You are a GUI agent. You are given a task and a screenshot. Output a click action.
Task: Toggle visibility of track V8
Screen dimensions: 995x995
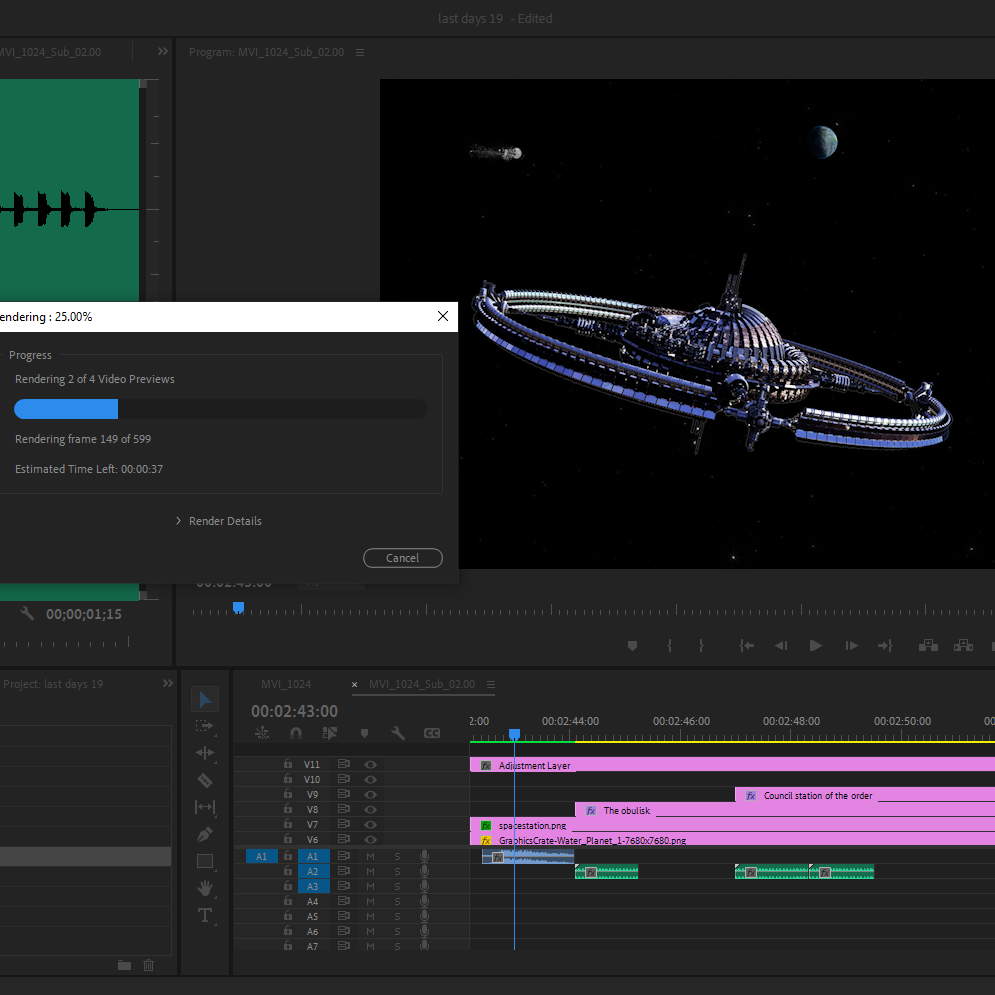[371, 810]
